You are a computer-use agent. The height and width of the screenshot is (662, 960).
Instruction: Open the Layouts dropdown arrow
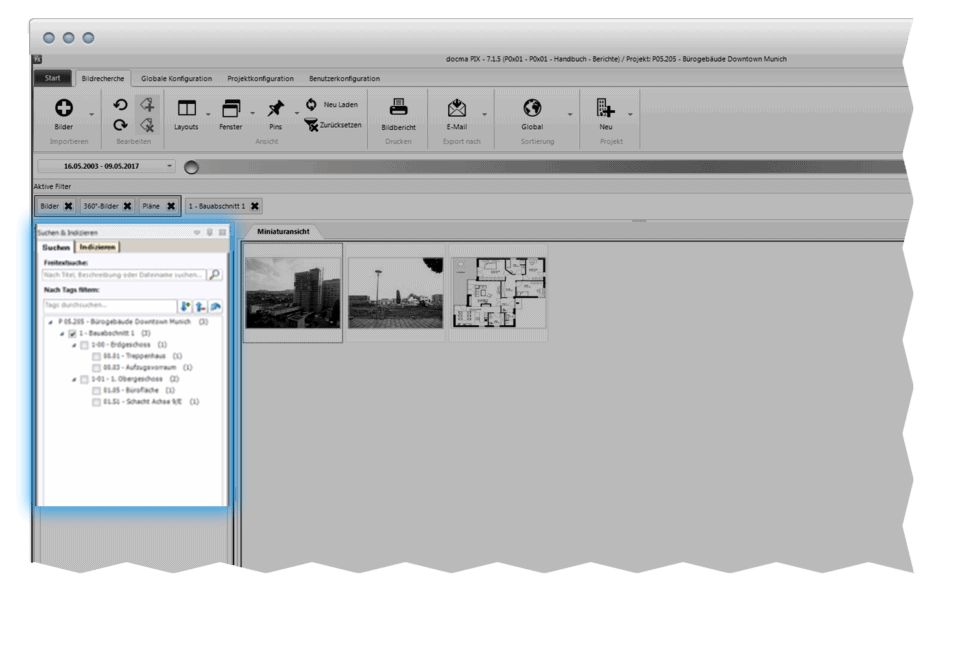pos(208,115)
